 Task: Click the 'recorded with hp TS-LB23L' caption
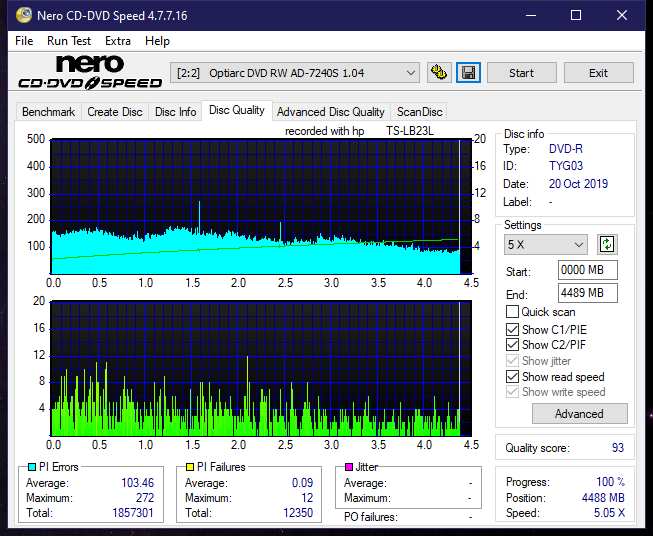pos(359,131)
